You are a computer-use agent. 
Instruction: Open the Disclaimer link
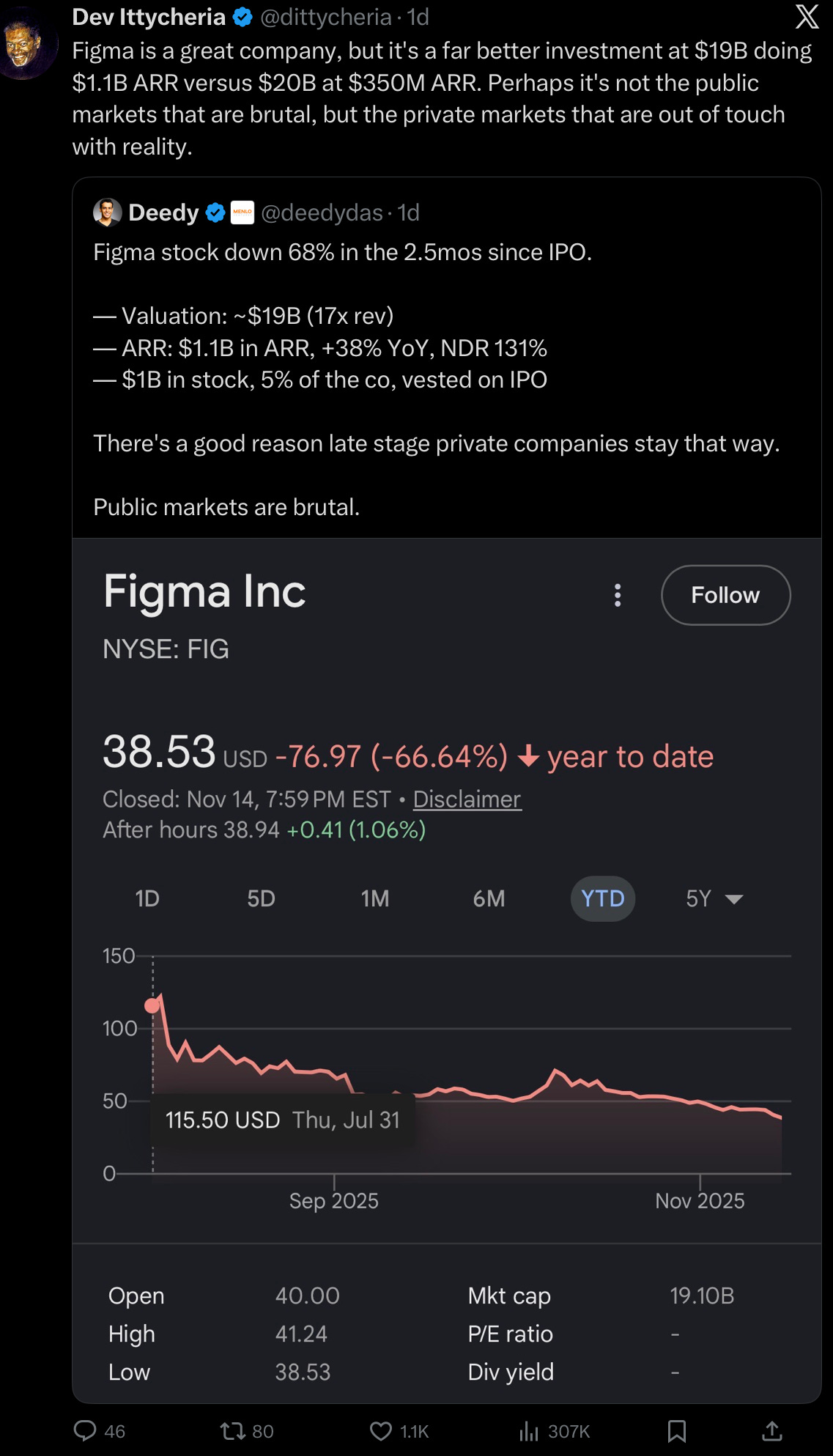click(467, 799)
